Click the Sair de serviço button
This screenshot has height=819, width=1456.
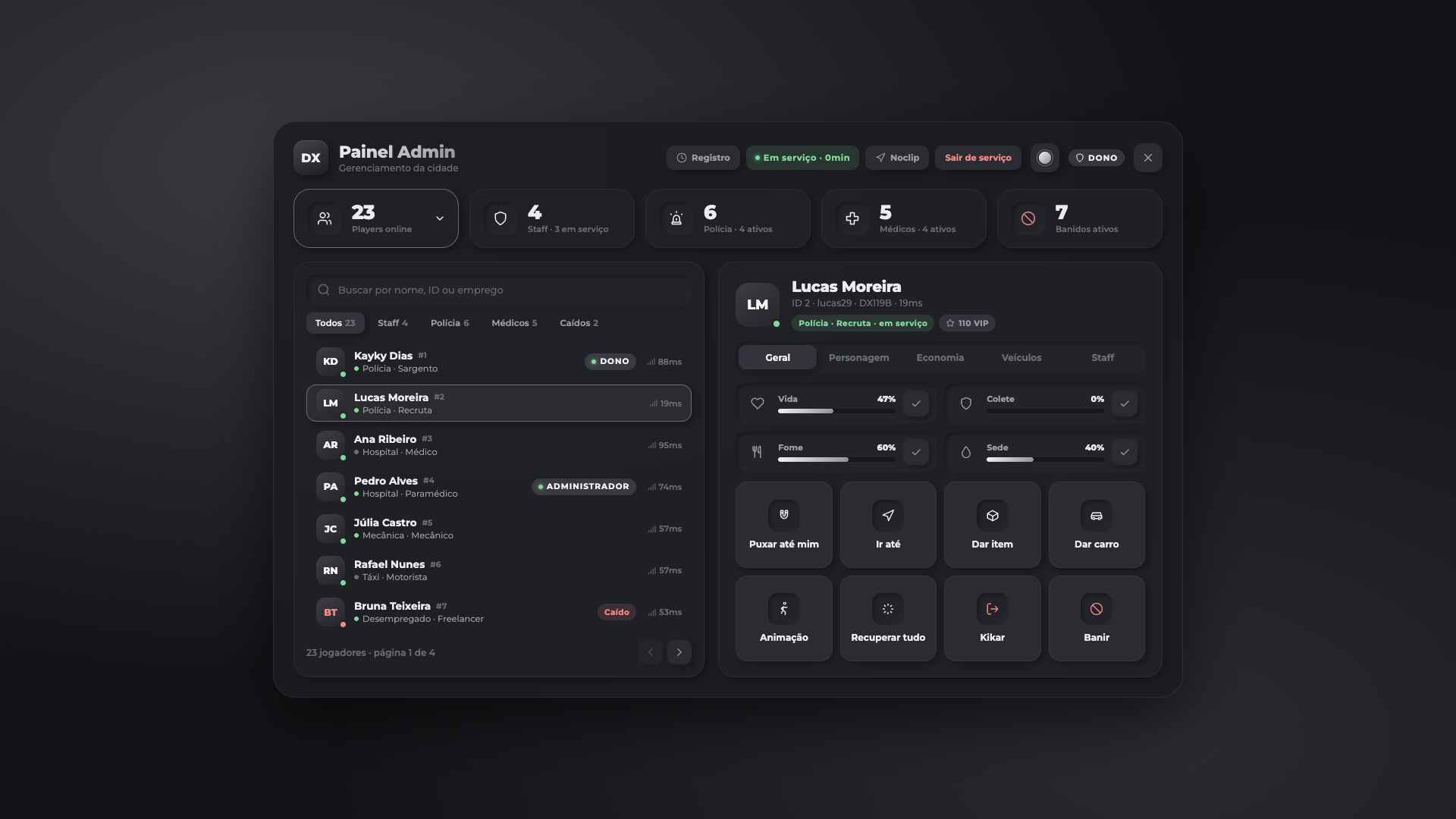point(978,158)
